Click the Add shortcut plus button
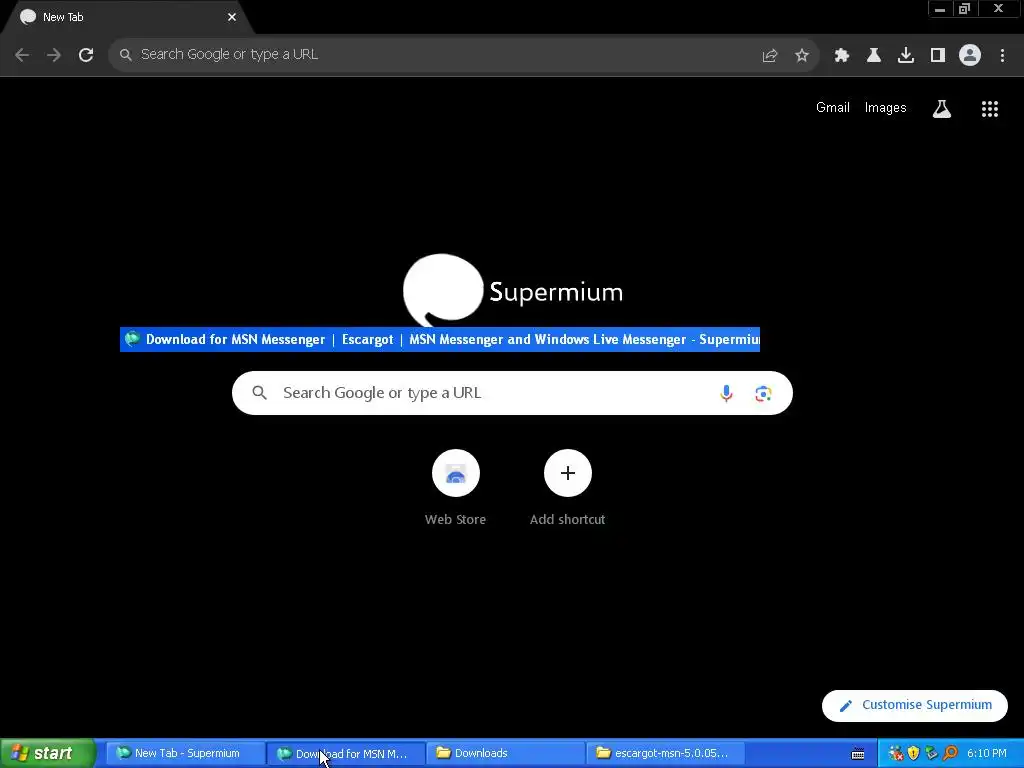The height and width of the screenshot is (768, 1024). pos(568,473)
